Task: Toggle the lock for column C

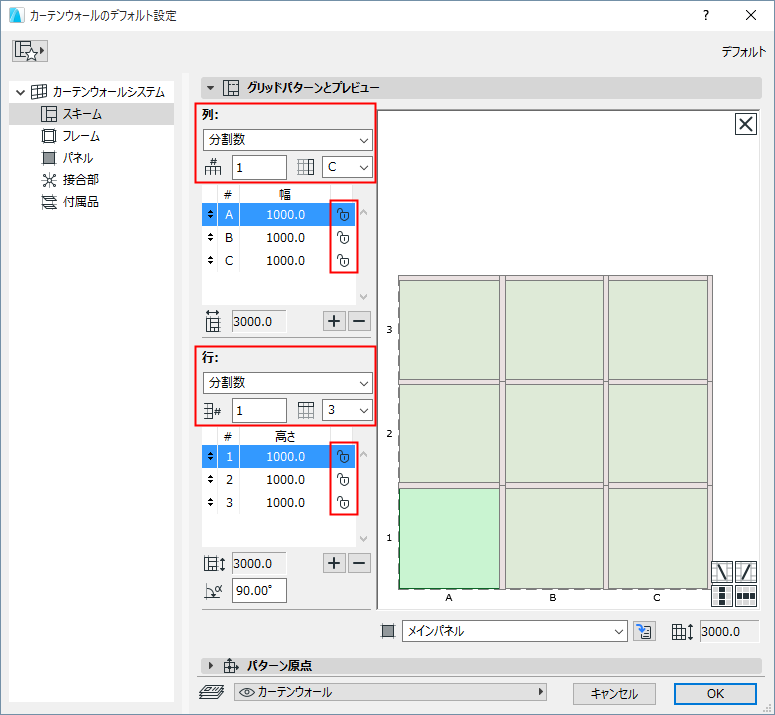Action: [343, 260]
